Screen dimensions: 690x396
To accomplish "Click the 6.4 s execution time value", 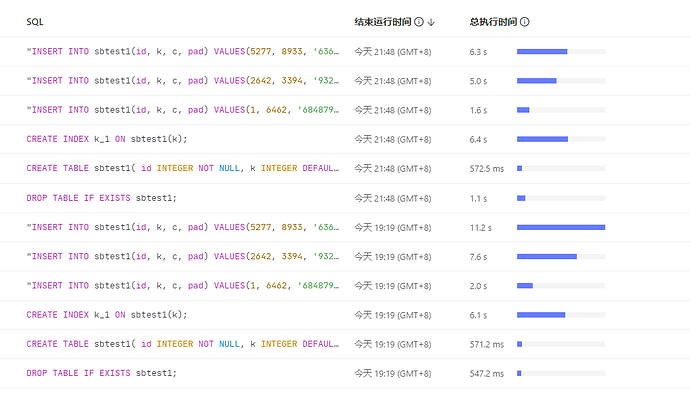I will [x=478, y=139].
